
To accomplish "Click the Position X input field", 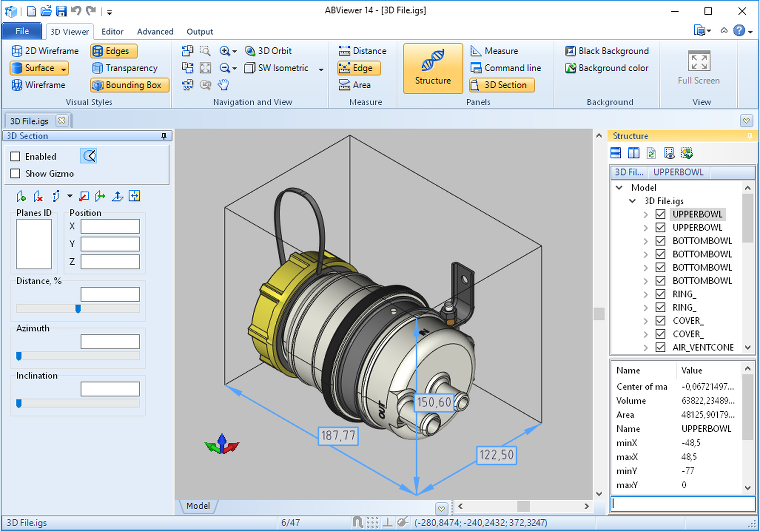I will click(110, 226).
